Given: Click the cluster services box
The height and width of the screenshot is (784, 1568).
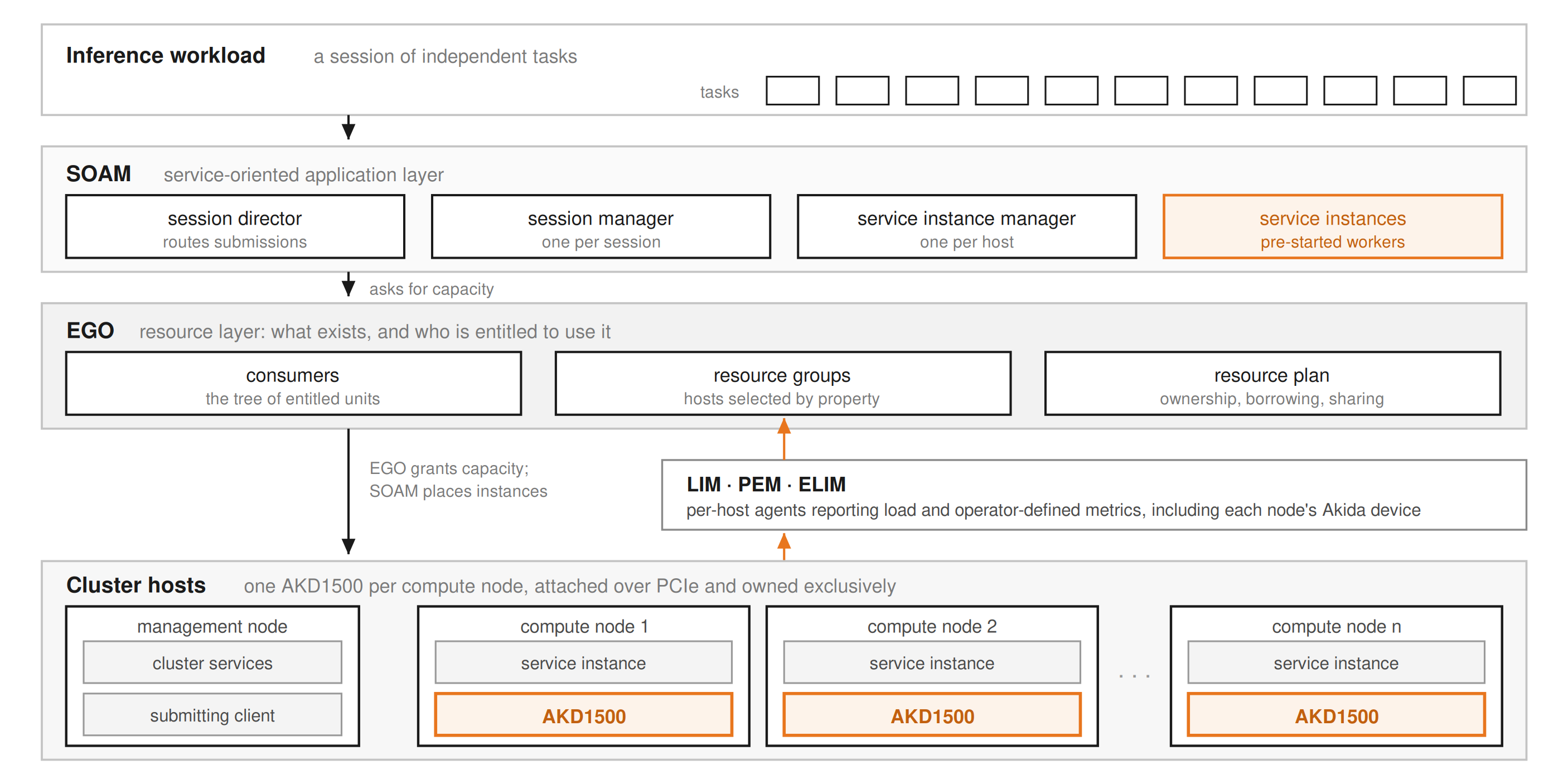Looking at the screenshot, I should pyautogui.click(x=212, y=662).
